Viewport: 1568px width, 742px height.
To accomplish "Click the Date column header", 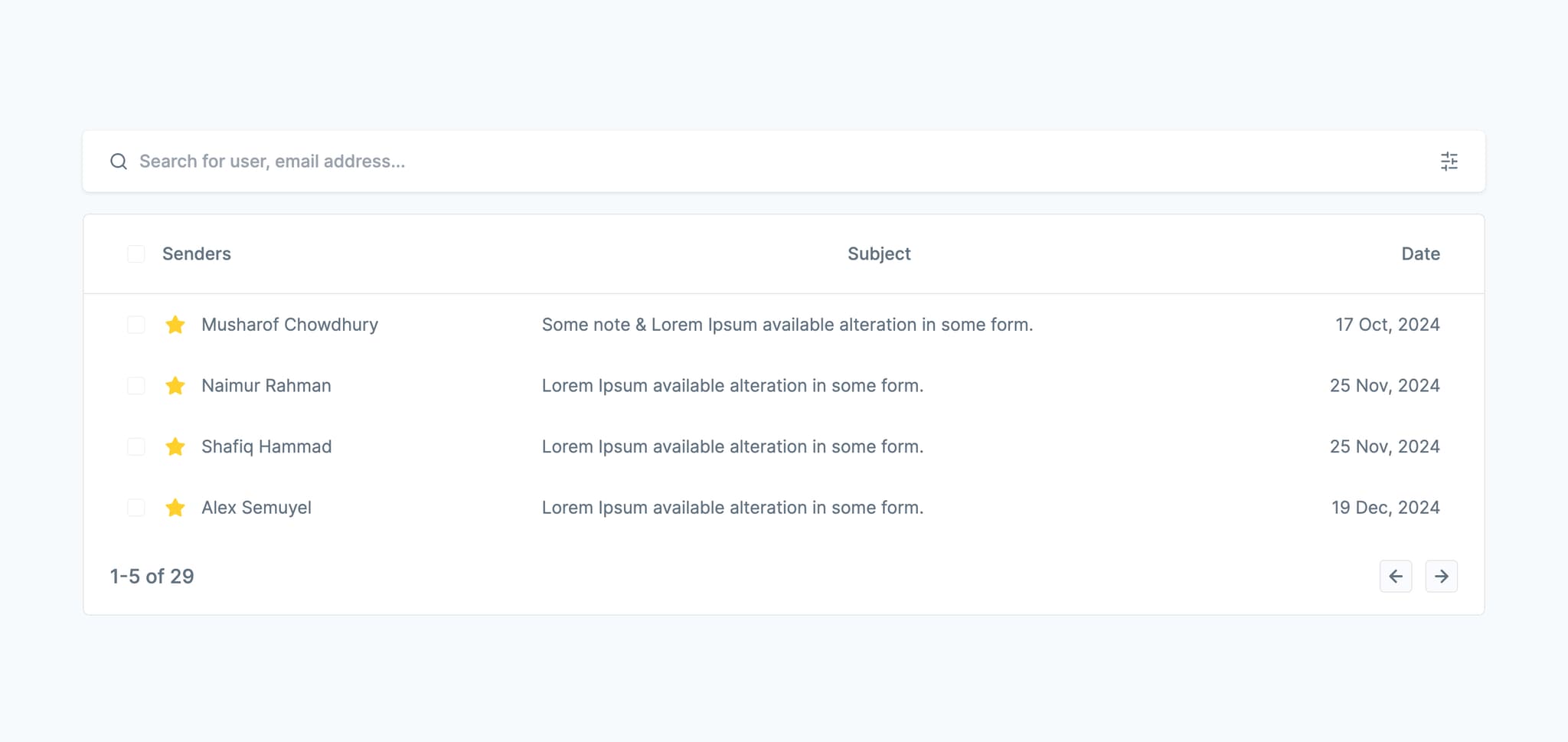I will pos(1420,254).
